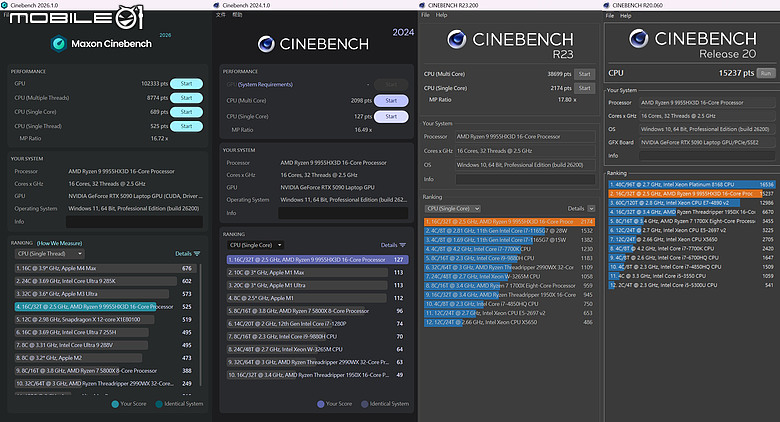
Task: Expand the Details dropdown arrow in Cinebench R23
Action: [x=591, y=209]
